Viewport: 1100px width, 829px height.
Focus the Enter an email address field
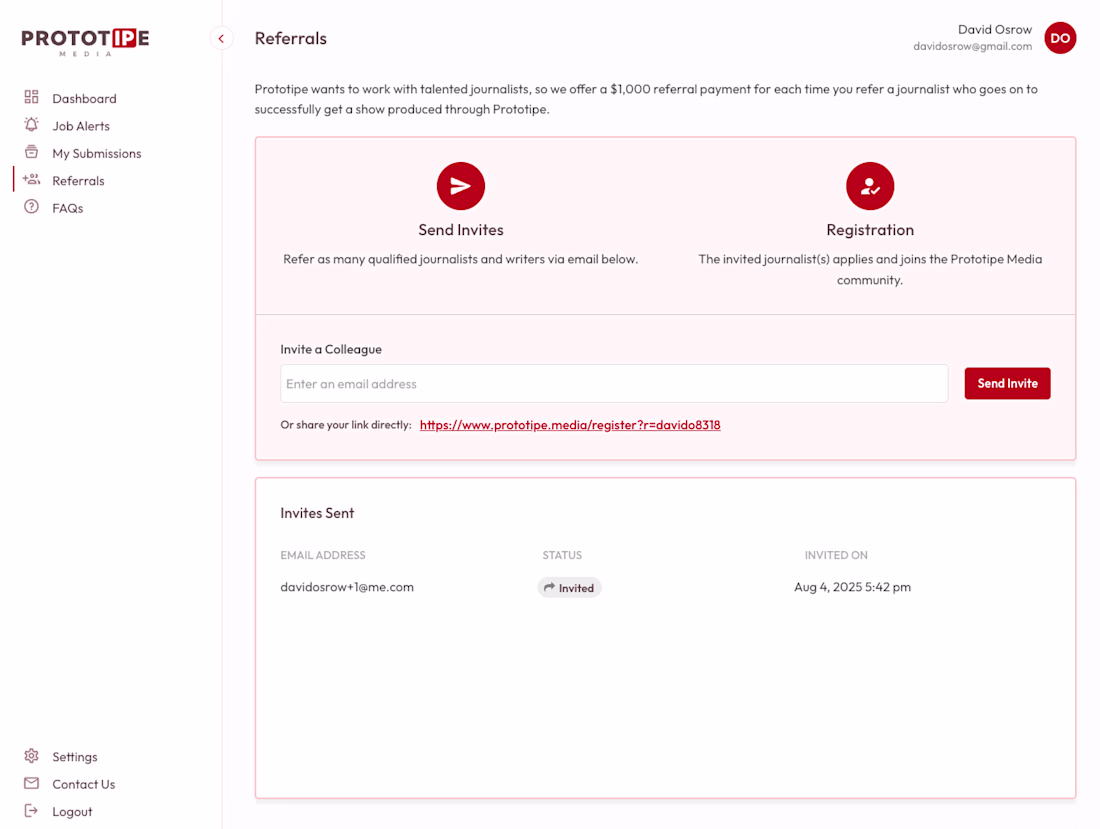point(615,384)
